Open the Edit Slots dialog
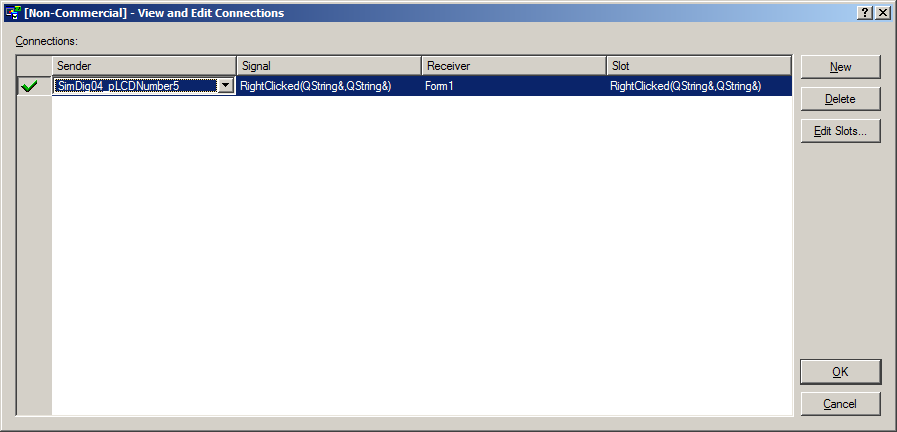897x432 pixels. pos(840,131)
